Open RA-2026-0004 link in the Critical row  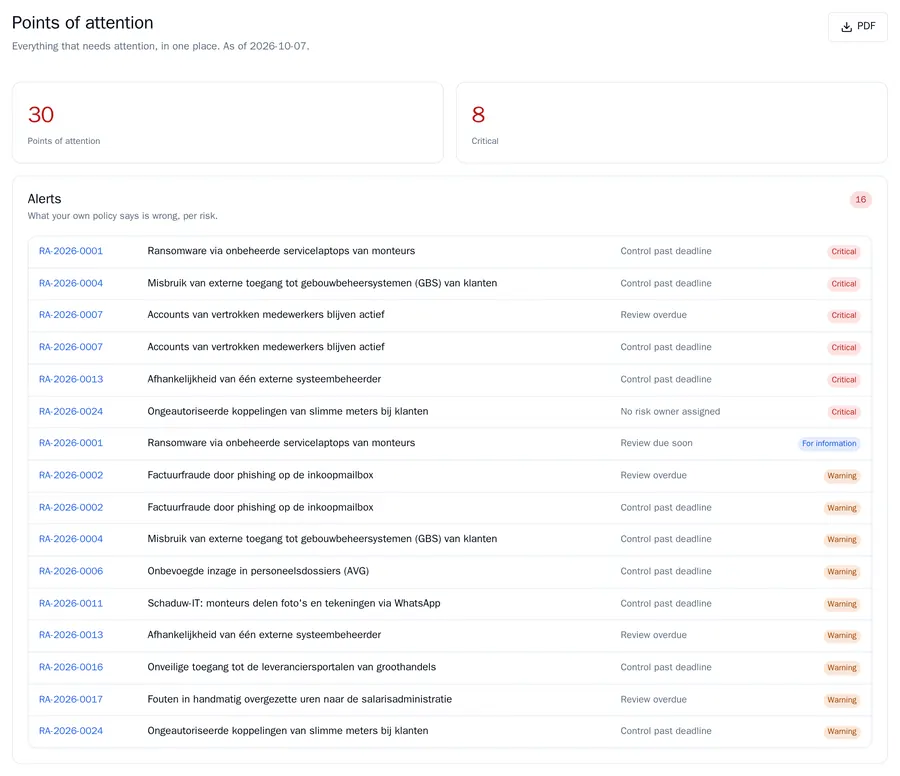pyautogui.click(x=71, y=283)
